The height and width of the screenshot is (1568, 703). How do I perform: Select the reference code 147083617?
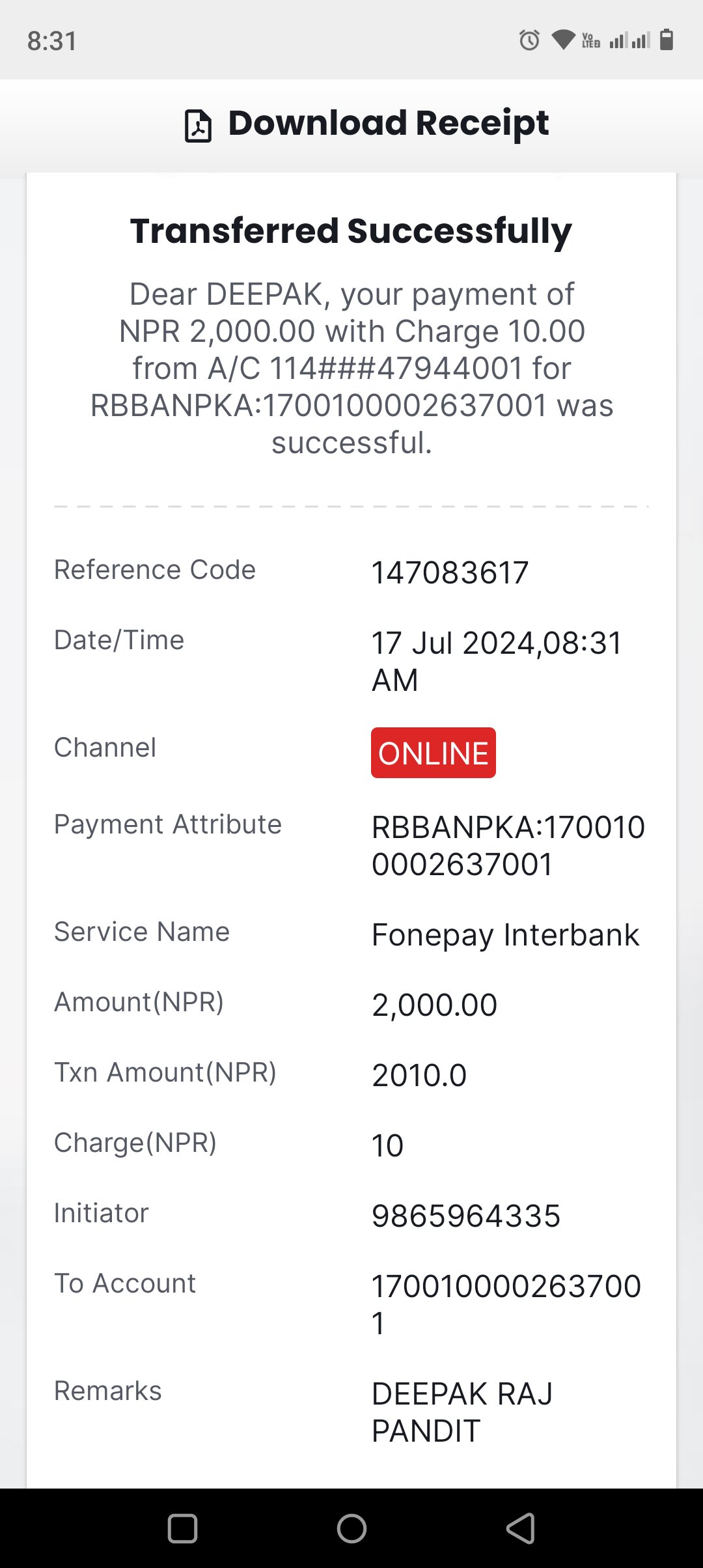pos(450,572)
